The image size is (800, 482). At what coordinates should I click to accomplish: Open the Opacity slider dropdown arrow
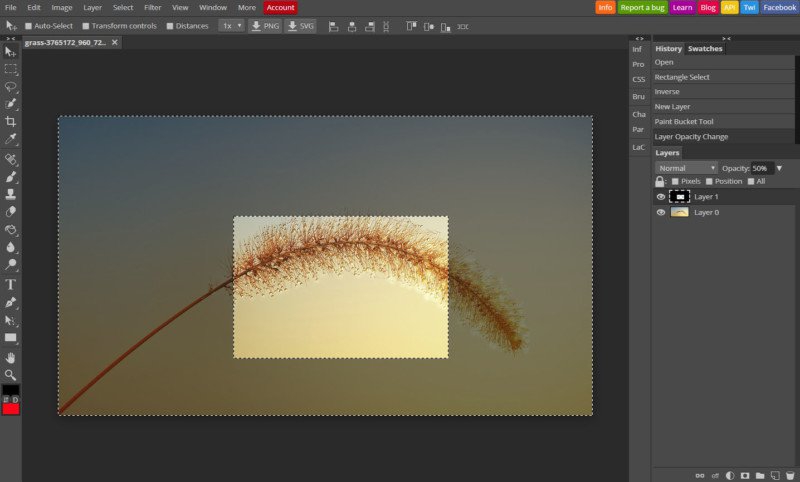click(779, 168)
